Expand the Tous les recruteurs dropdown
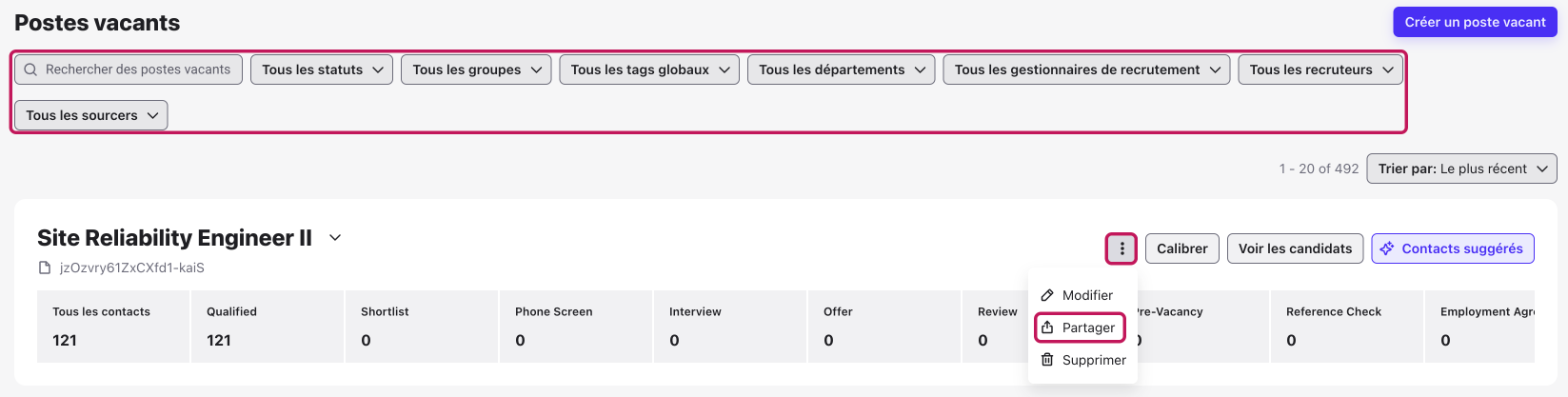The width and height of the screenshot is (1568, 397). coord(1320,70)
